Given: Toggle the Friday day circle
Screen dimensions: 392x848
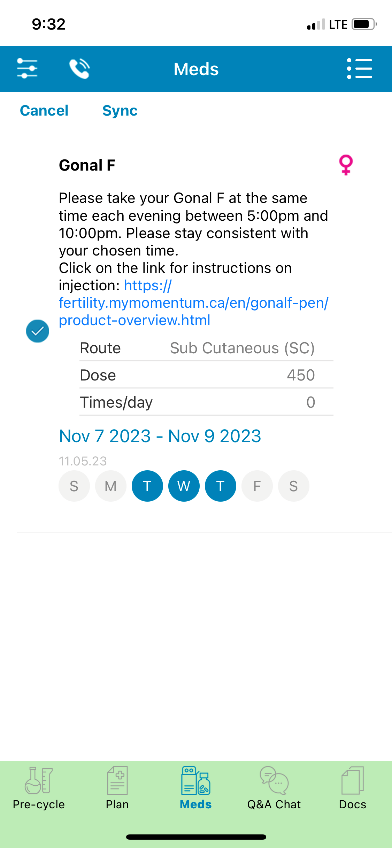Looking at the screenshot, I should pos(257,486).
